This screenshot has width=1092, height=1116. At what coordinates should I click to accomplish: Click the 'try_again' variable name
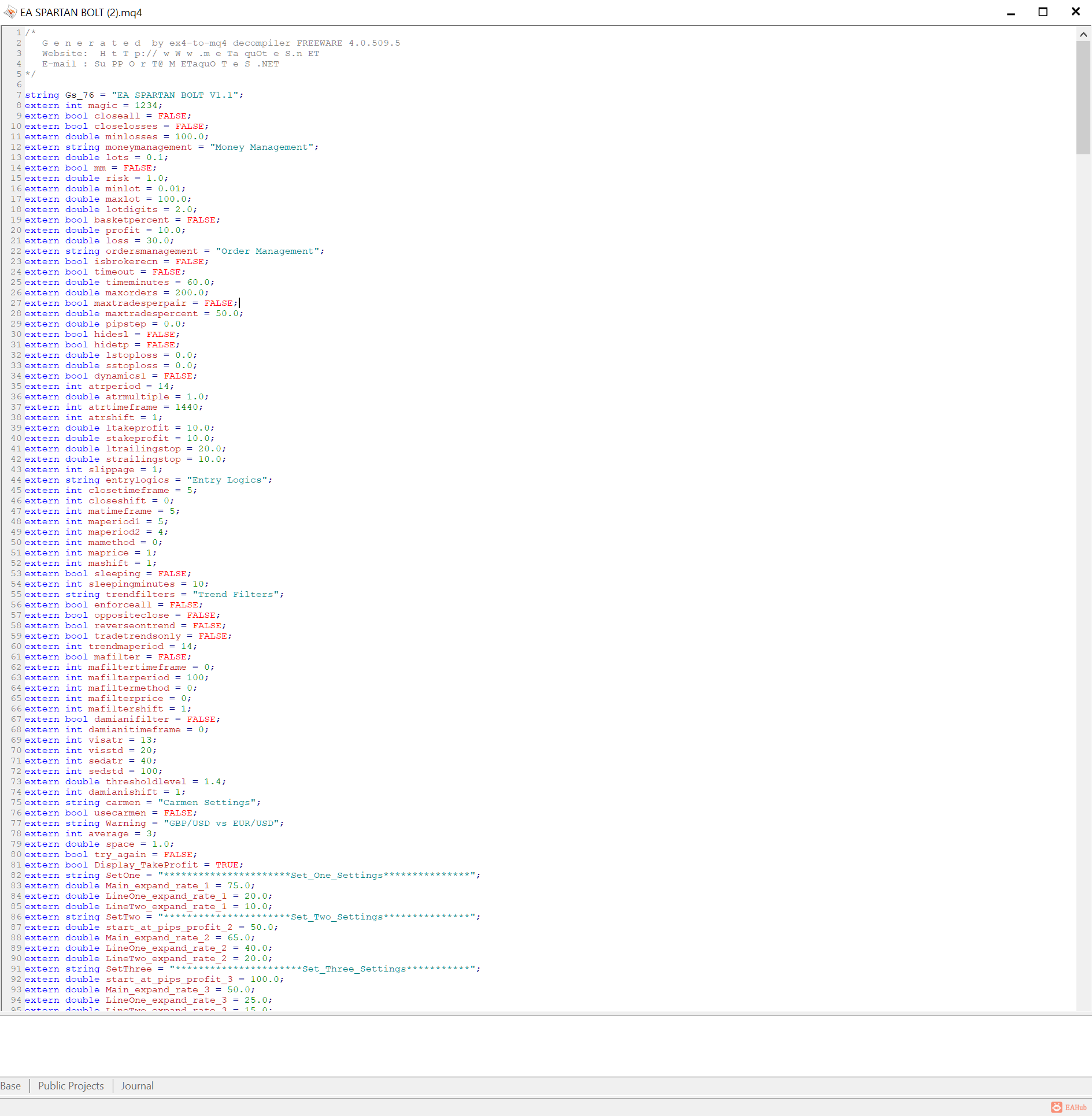click(x=120, y=855)
